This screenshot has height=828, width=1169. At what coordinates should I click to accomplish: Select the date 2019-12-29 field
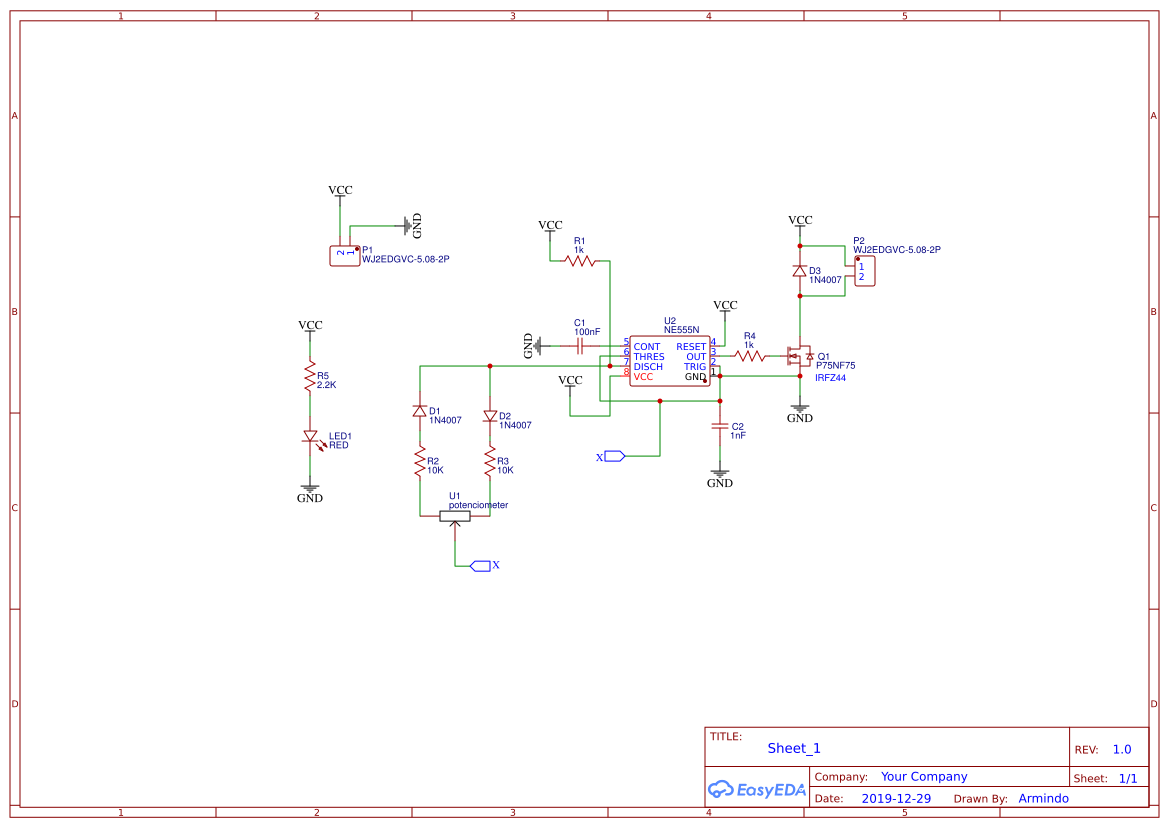pos(896,798)
